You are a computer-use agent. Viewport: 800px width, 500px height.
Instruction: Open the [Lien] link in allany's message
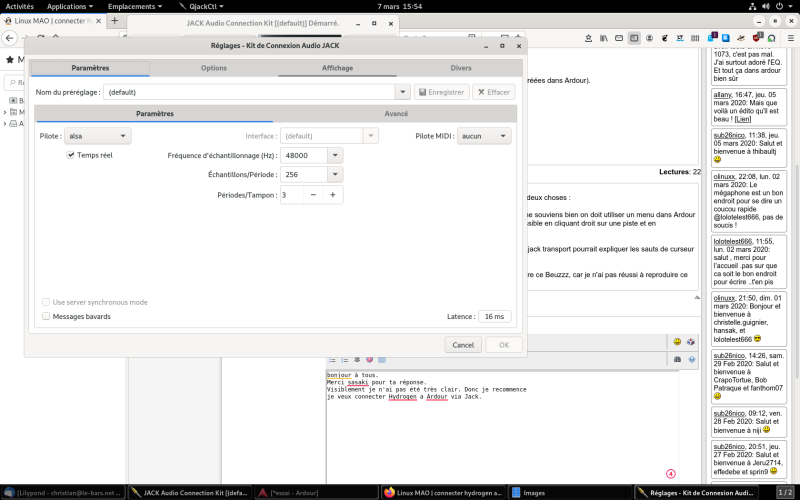(x=742, y=119)
